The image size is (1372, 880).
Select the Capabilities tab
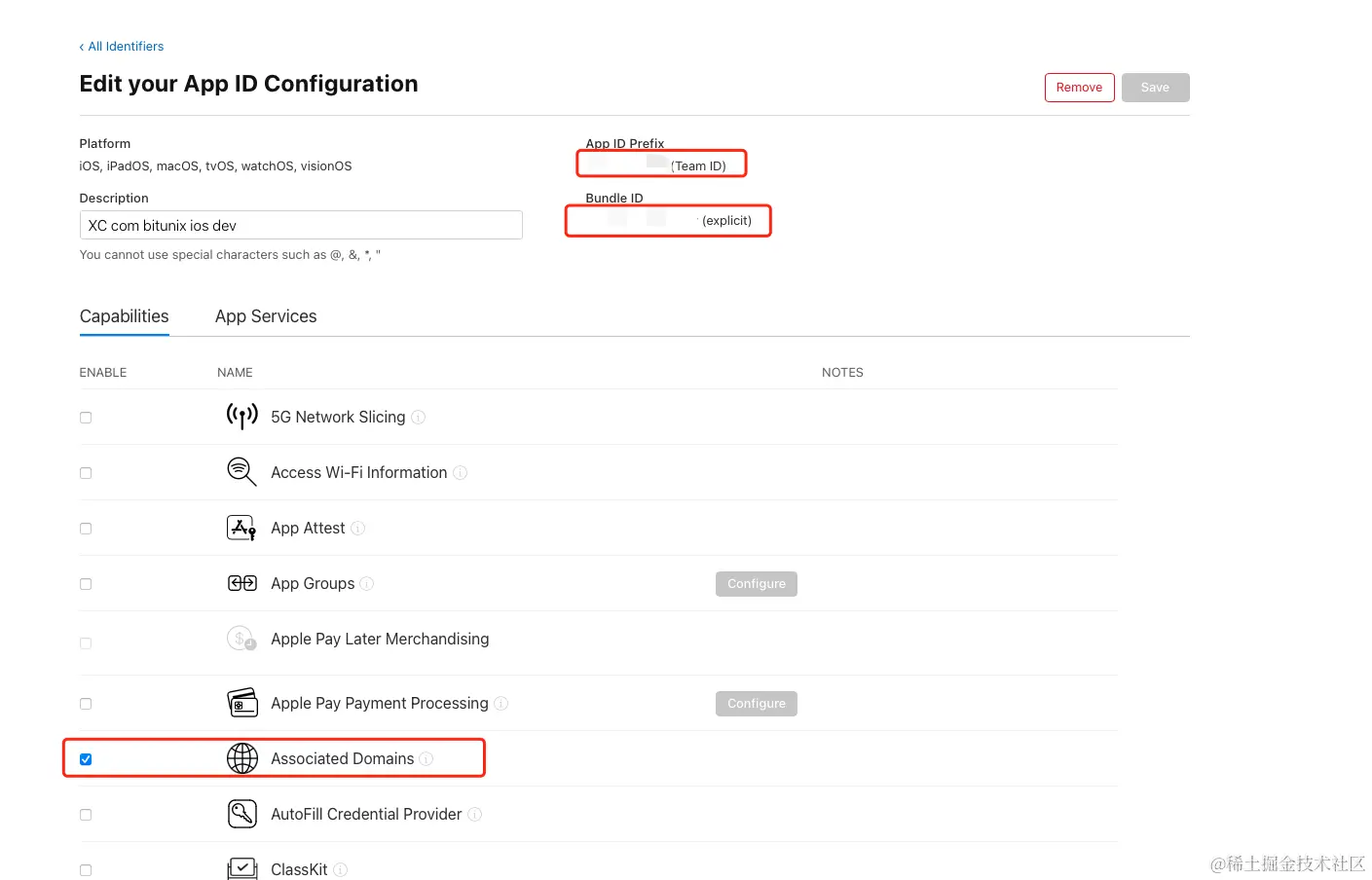click(124, 315)
